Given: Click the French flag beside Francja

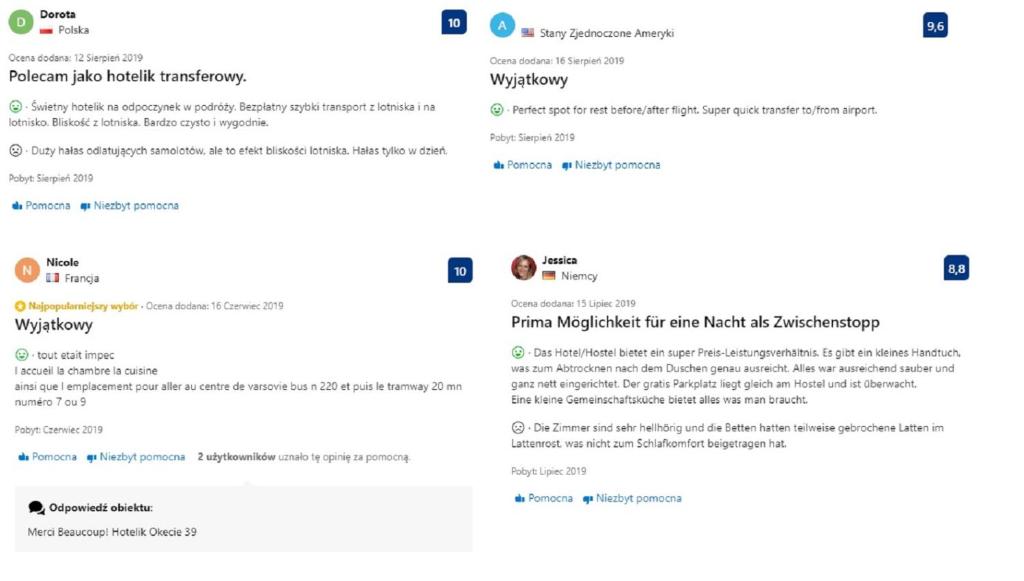Looking at the screenshot, I should coord(52,278).
